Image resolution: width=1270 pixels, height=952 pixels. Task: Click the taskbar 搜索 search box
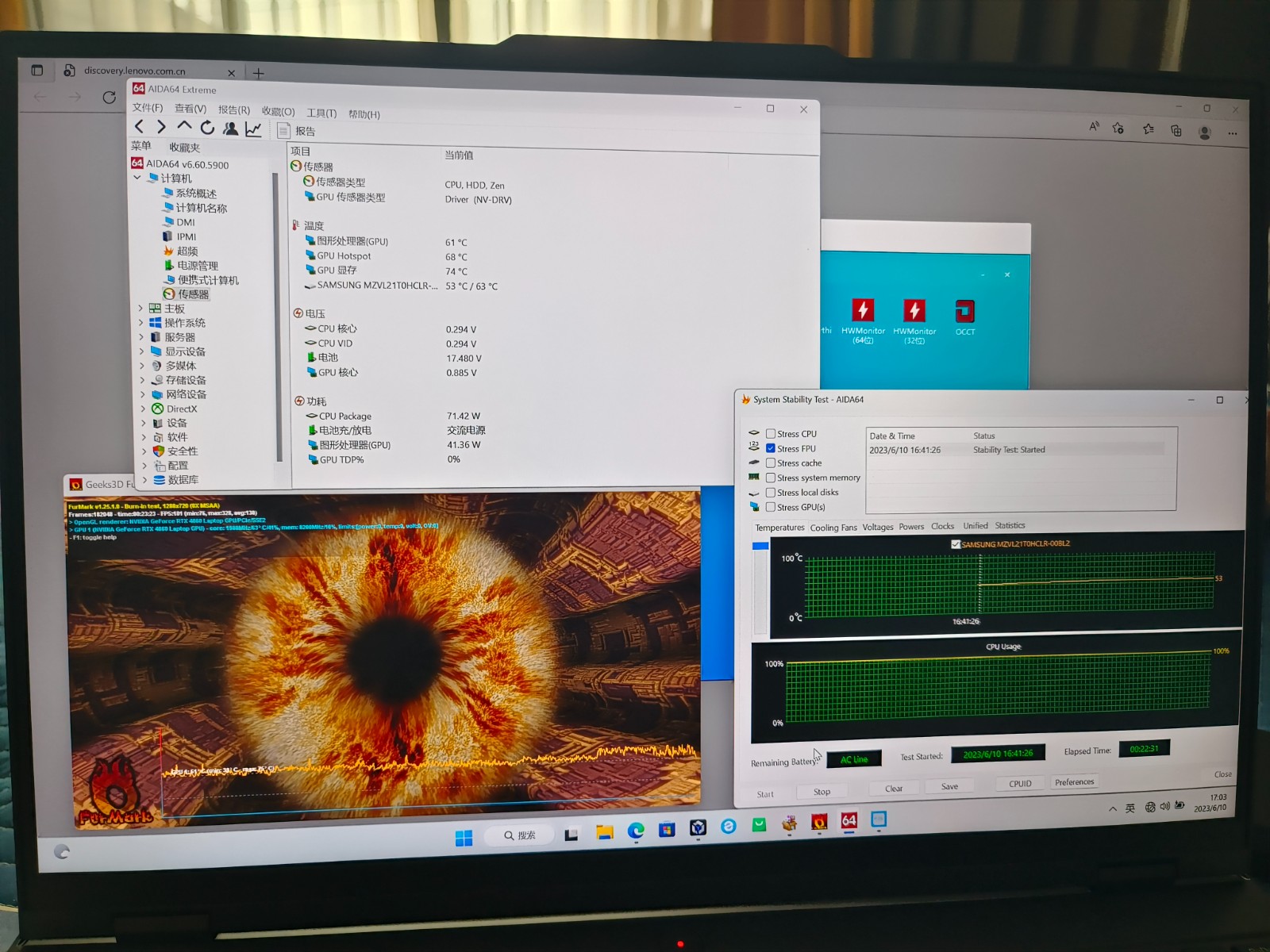(520, 835)
